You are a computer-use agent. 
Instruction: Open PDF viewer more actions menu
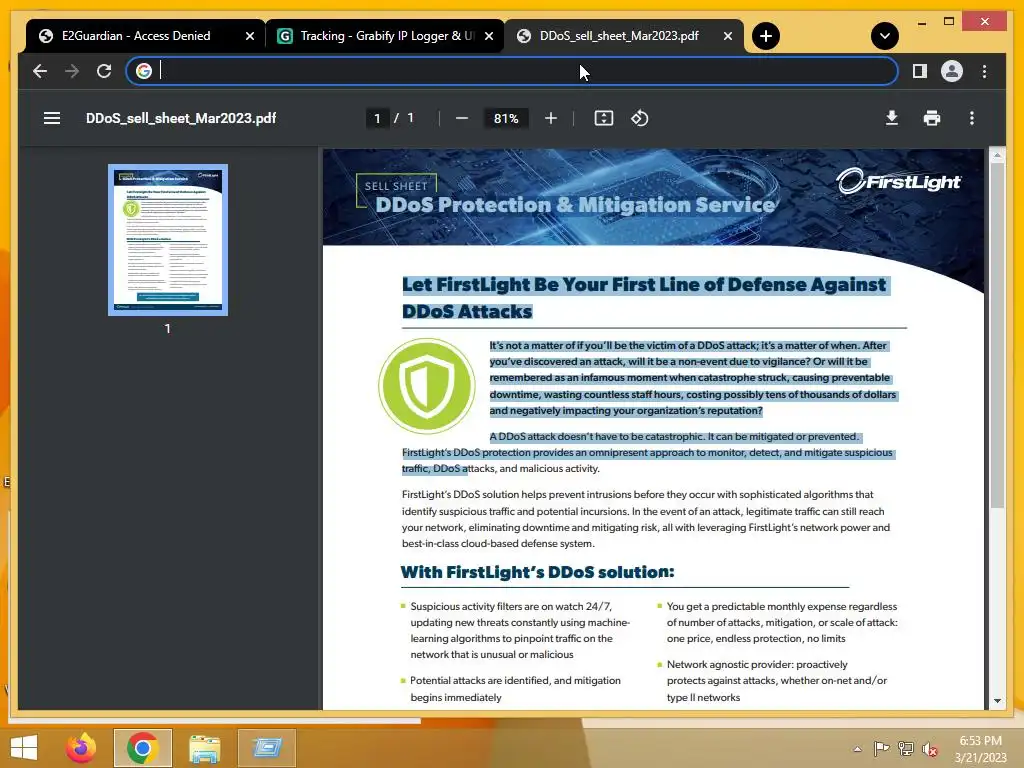[x=972, y=118]
